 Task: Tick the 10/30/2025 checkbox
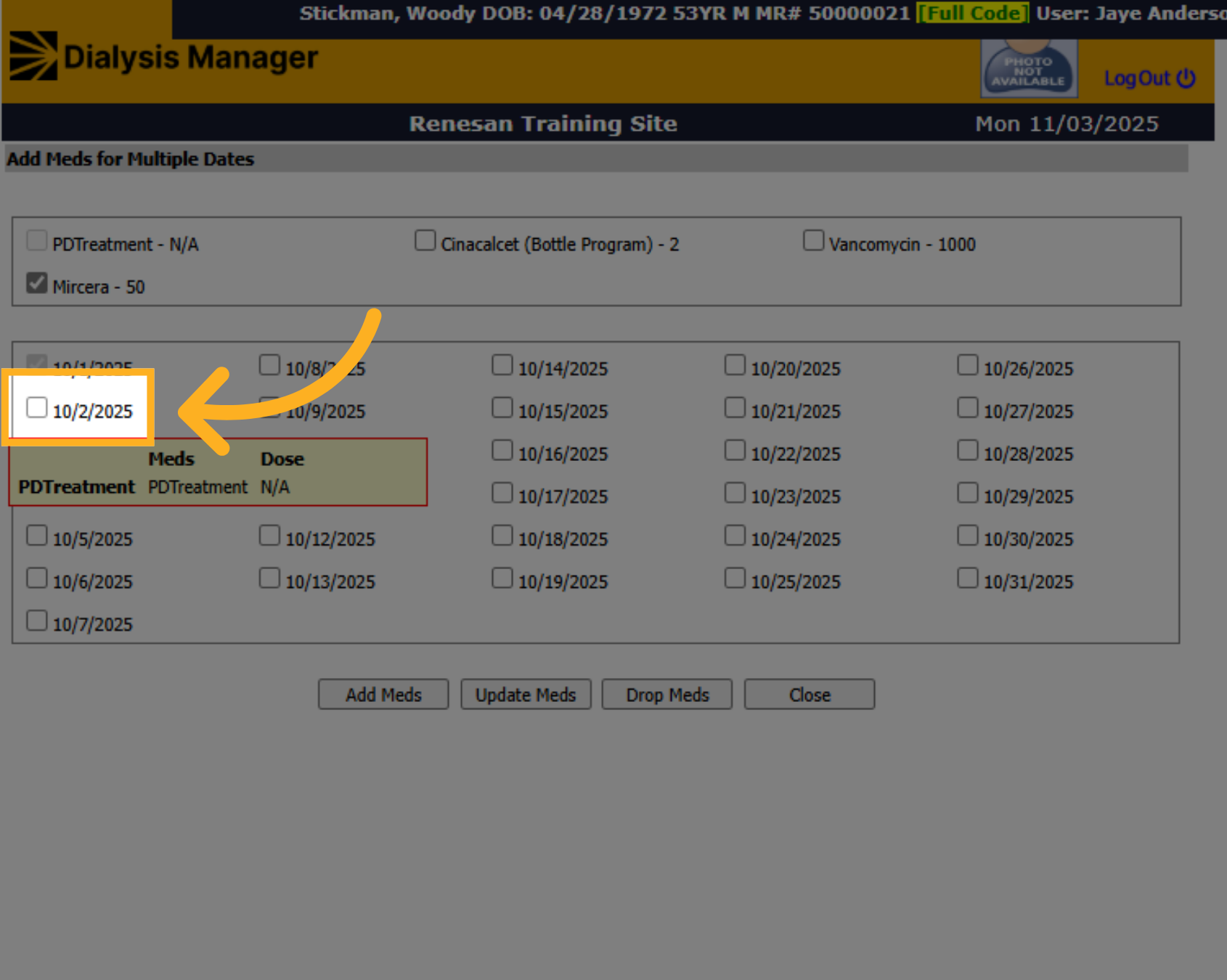tap(967, 535)
